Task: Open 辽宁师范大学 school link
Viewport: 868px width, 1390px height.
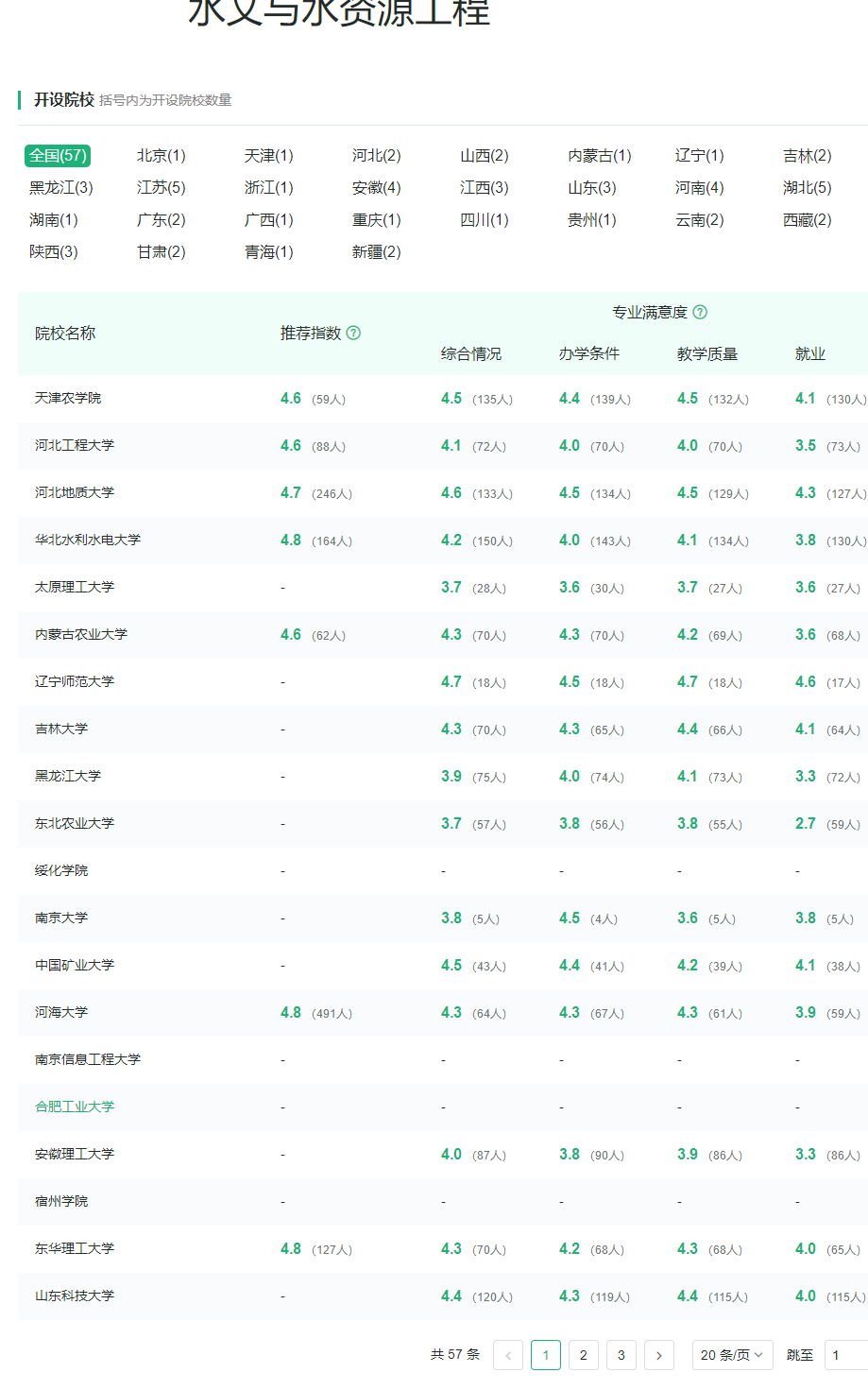Action: coord(75,681)
